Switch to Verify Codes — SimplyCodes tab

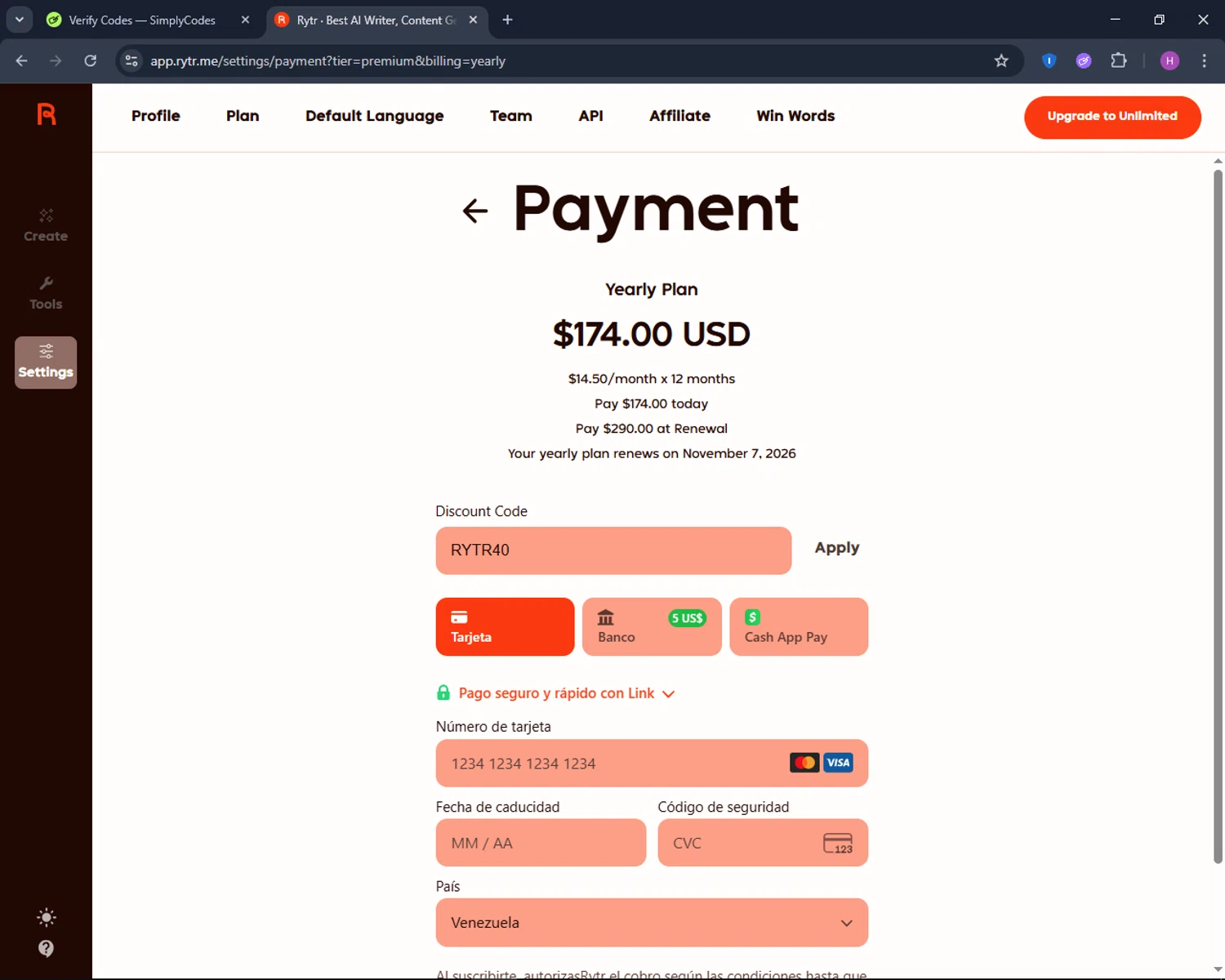[x=142, y=20]
